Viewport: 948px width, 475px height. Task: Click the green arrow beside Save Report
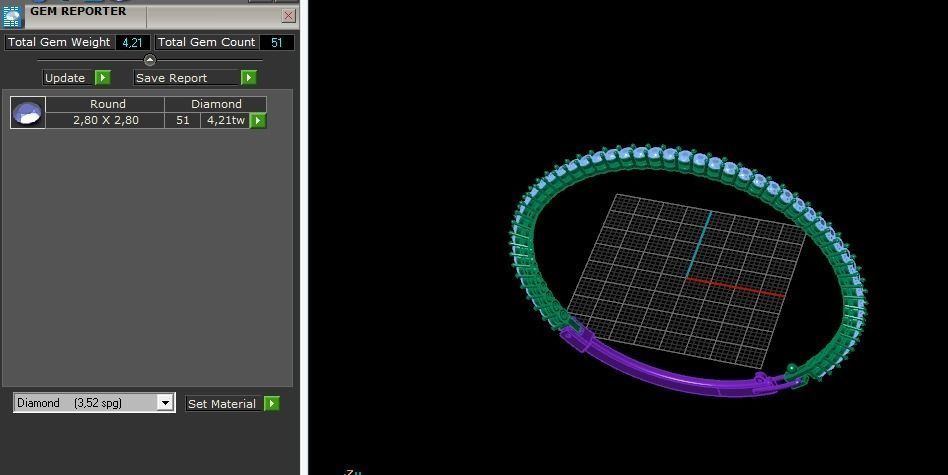(x=248, y=78)
